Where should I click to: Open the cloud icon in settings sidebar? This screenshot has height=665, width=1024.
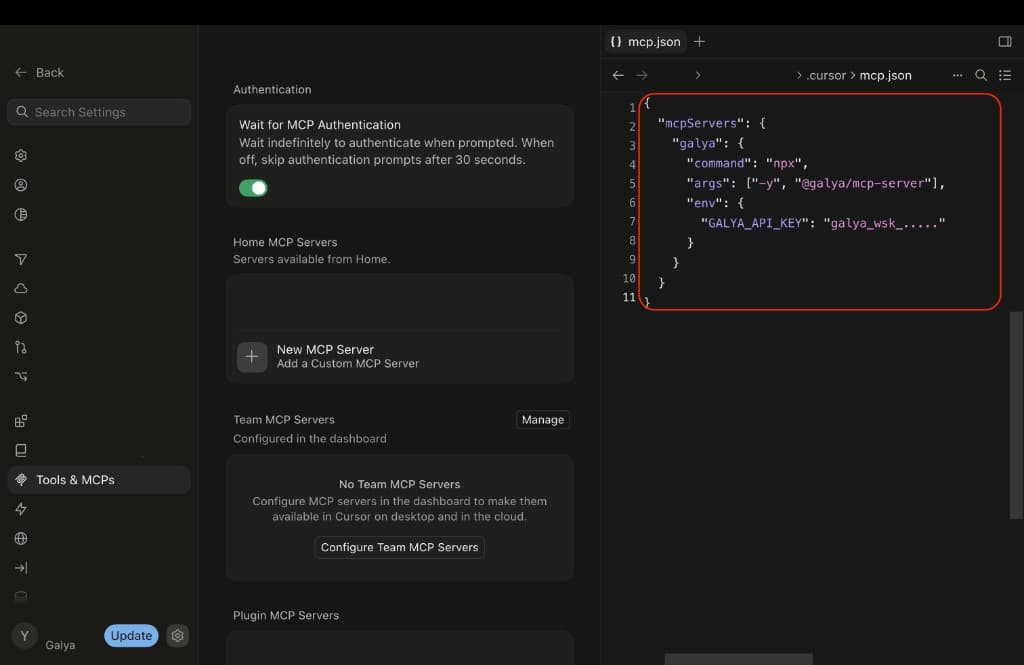click(21, 288)
